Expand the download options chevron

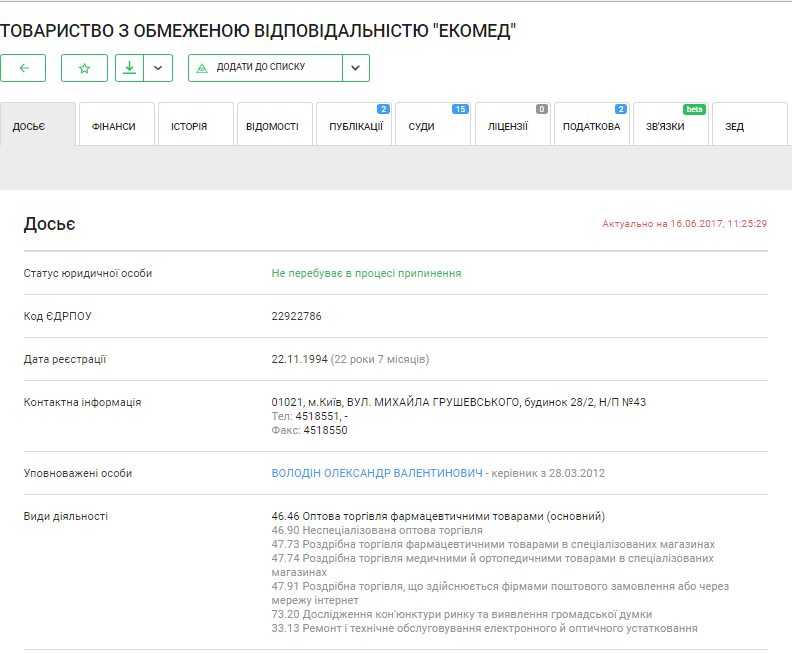pos(158,68)
